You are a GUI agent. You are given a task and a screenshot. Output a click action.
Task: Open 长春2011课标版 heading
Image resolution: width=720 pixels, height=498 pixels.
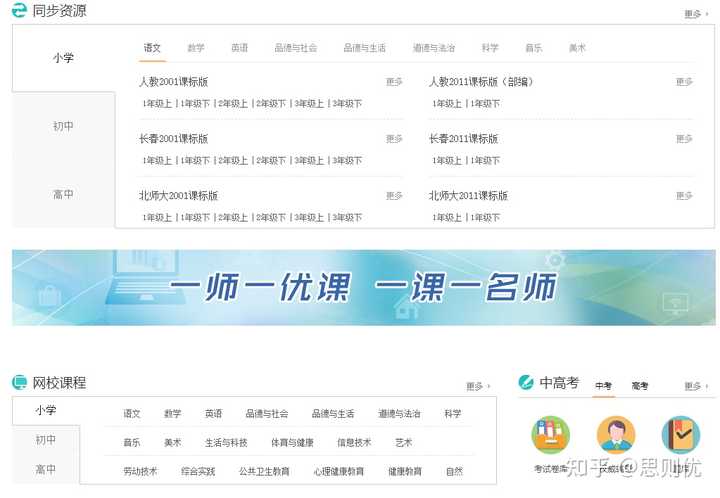463,139
